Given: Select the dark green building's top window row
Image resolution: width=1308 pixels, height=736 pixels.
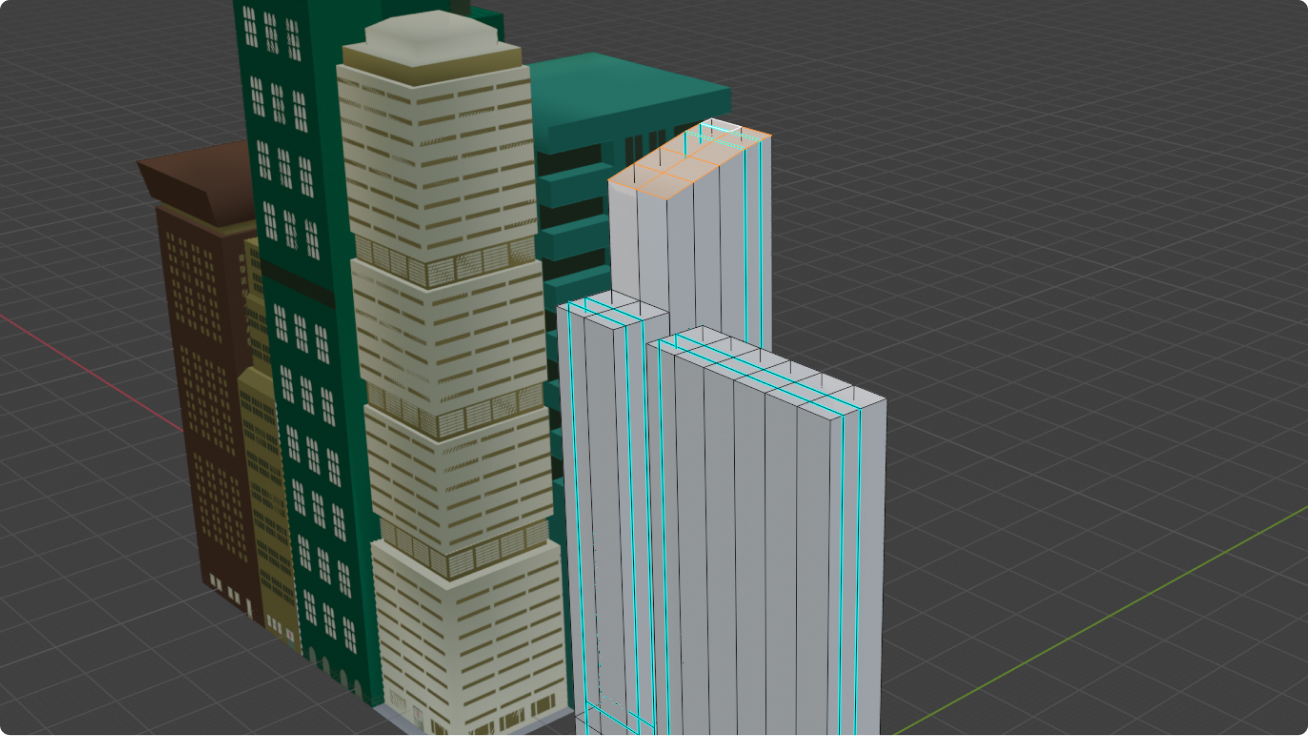Looking at the screenshot, I should (271, 32).
